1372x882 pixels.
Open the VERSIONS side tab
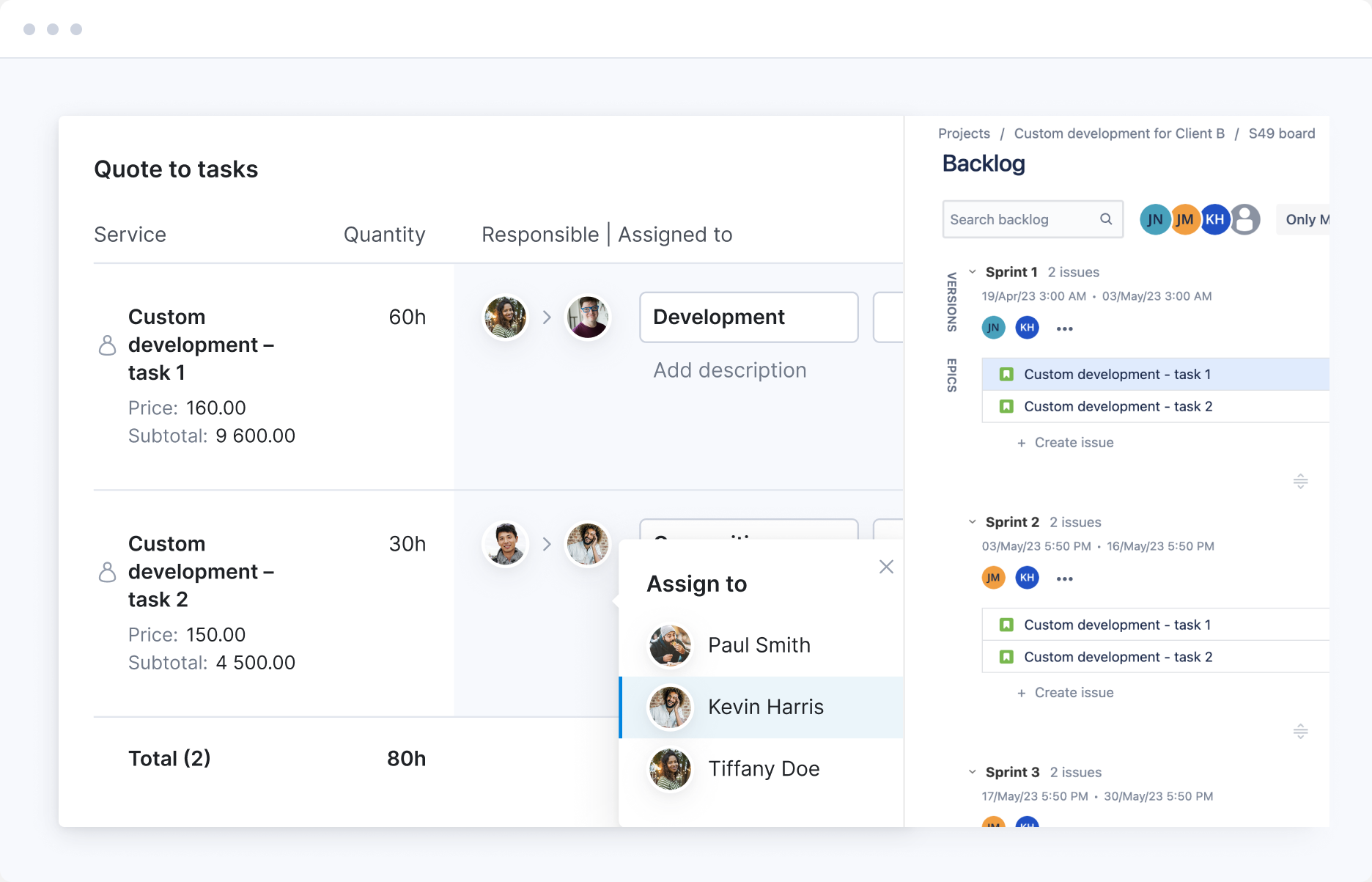coord(951,302)
